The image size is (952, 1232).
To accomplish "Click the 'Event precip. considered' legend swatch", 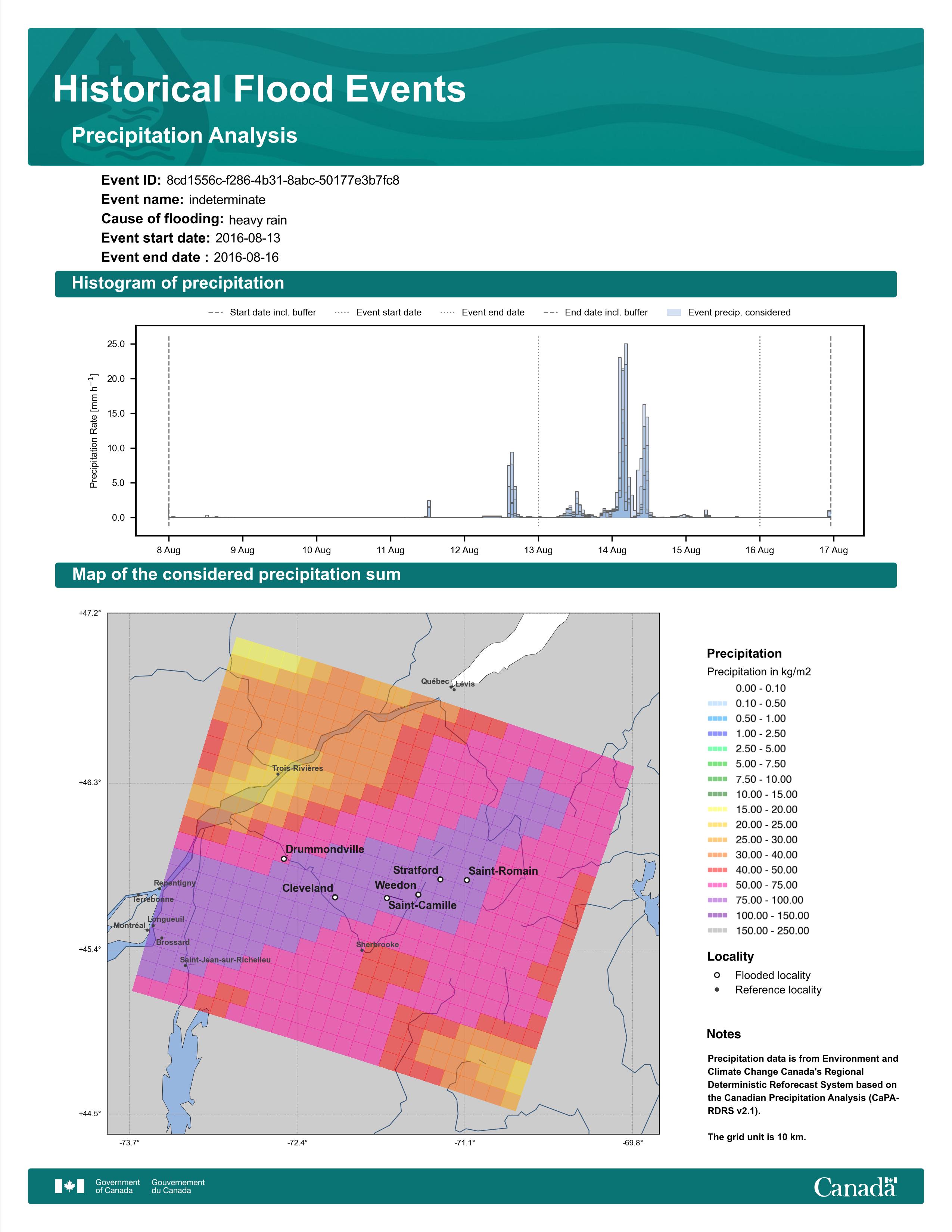I will [674, 312].
